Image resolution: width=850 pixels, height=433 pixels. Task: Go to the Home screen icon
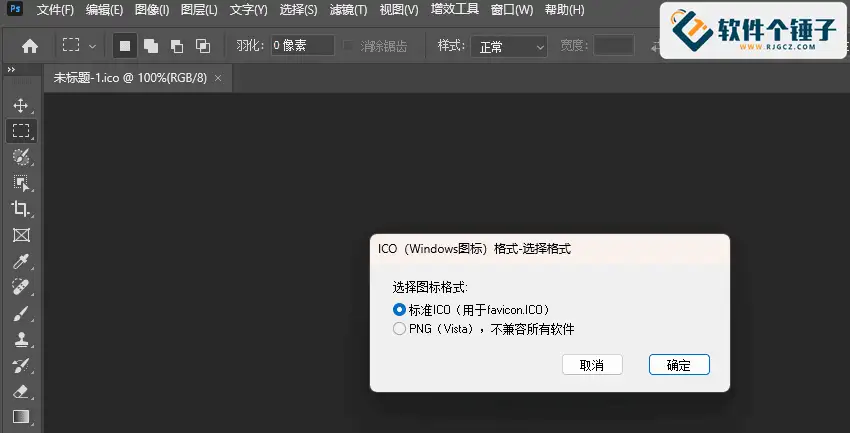(x=30, y=46)
